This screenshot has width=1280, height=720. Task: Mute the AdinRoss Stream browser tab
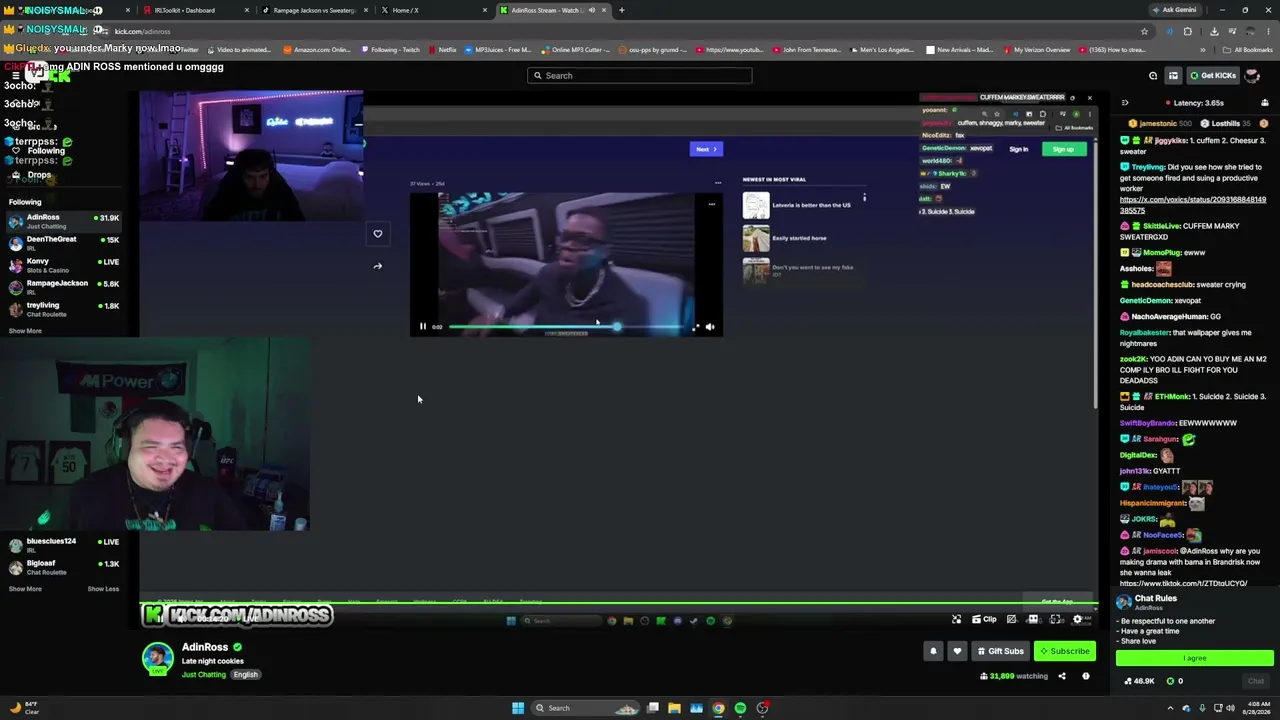point(592,10)
